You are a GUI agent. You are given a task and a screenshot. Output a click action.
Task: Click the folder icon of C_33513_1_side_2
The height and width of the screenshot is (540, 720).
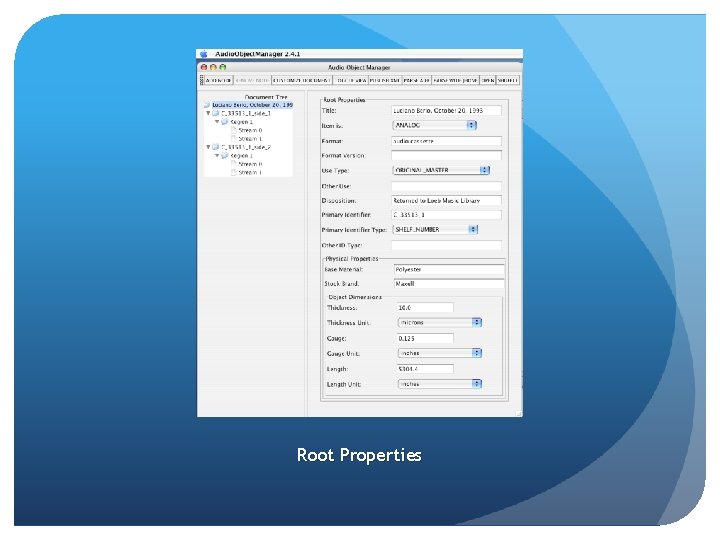click(215, 147)
